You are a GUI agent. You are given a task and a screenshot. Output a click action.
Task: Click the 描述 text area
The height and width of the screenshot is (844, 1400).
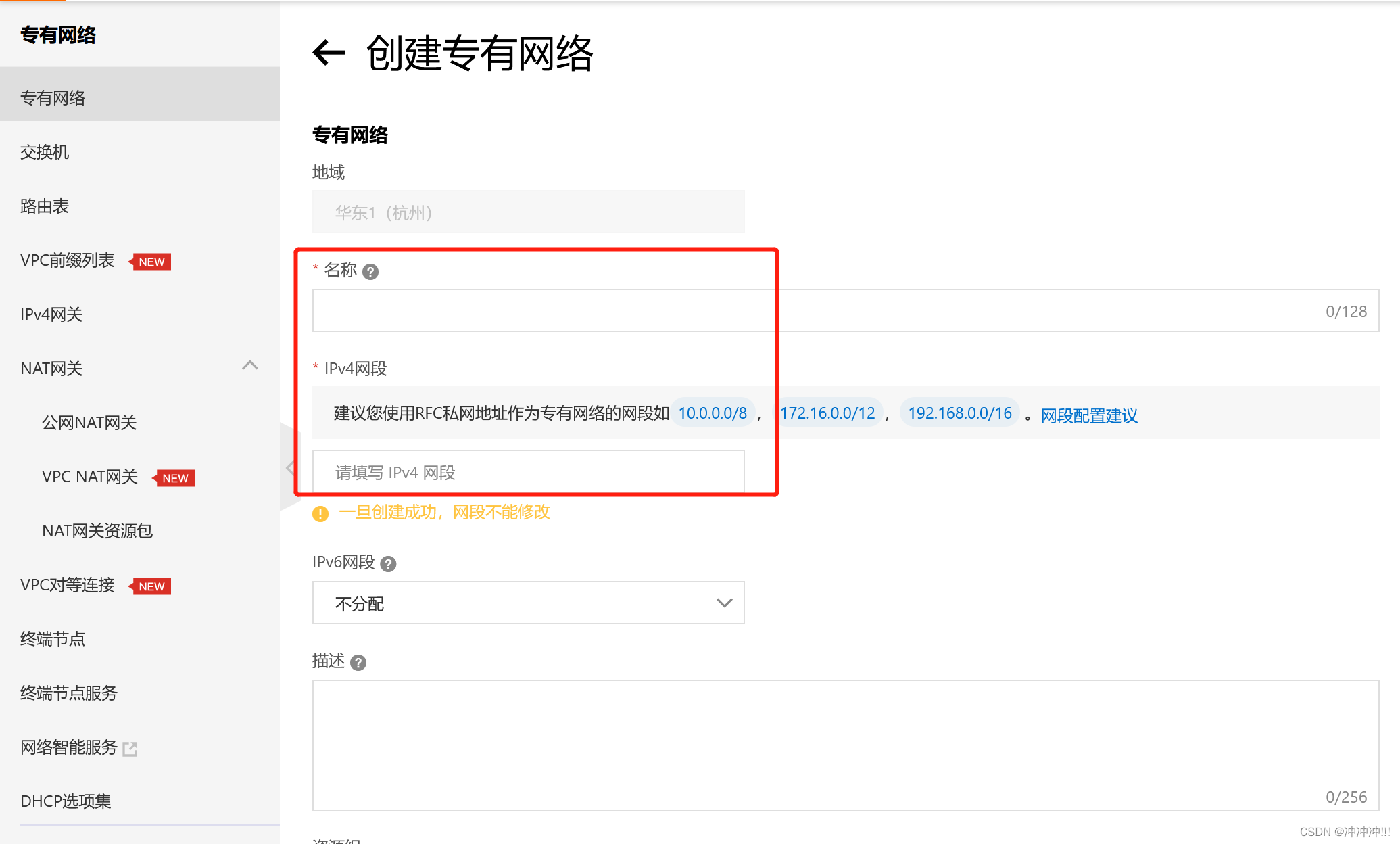click(845, 744)
